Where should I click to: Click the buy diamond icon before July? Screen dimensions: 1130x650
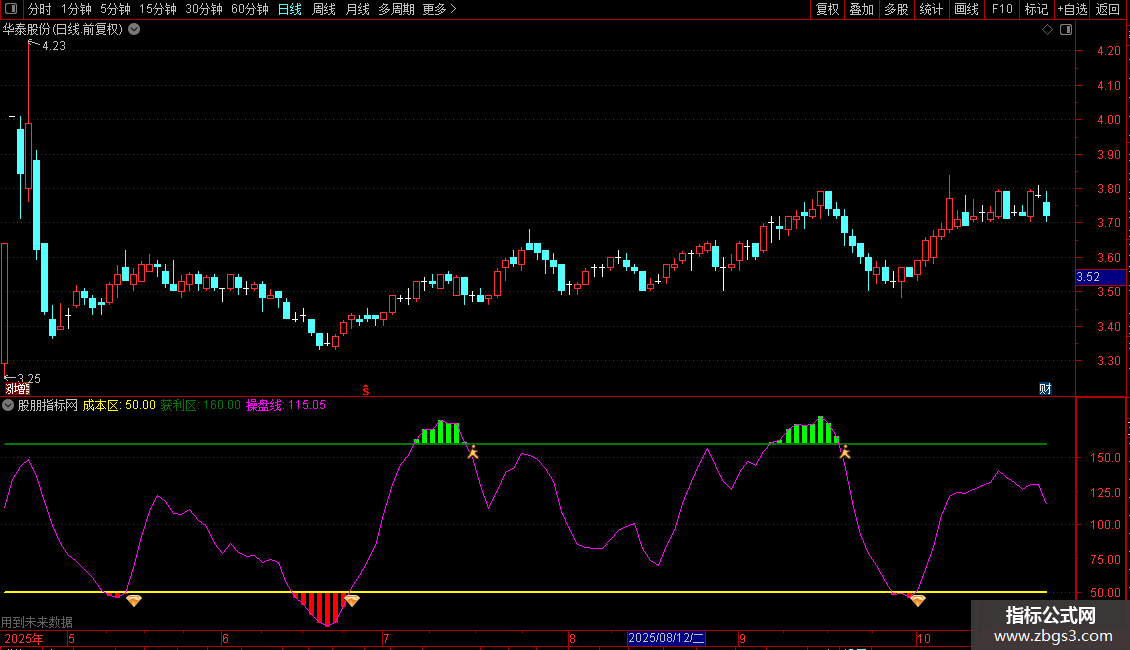click(352, 600)
